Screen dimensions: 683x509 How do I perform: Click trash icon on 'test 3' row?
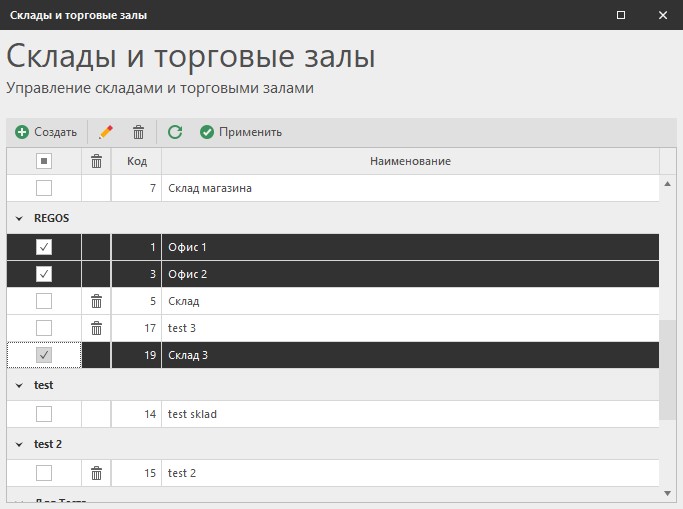click(96, 328)
